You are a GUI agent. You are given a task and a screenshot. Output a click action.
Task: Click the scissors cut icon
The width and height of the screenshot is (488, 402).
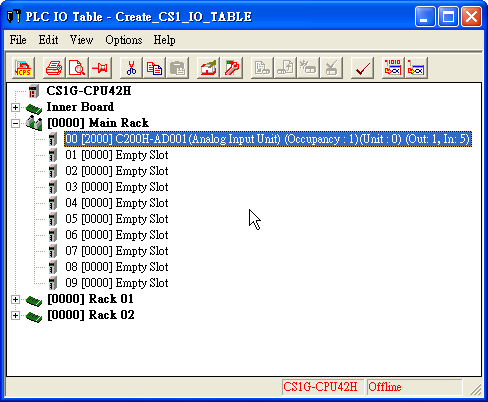(x=131, y=68)
